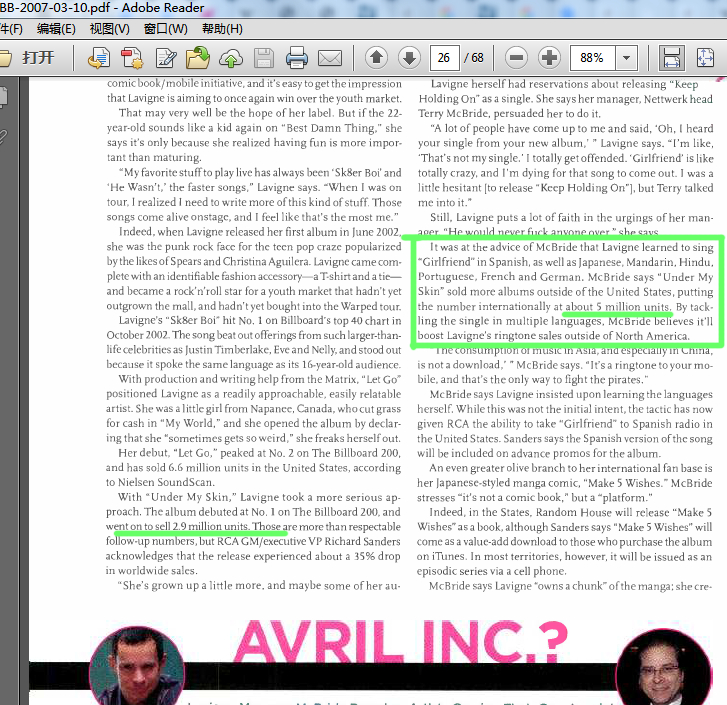The height and width of the screenshot is (705, 727).
Task: Click the line beginning "Lavigne's "Sk8er Boi" hit No. 1"
Action: [260, 320]
